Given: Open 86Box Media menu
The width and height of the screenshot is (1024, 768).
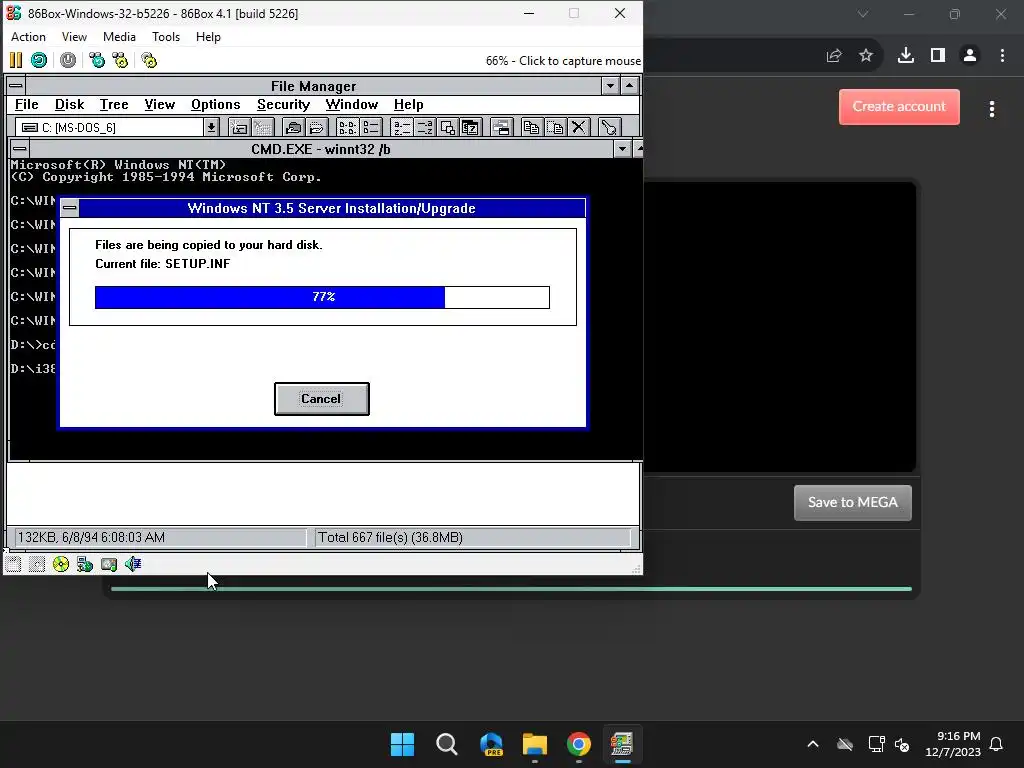Looking at the screenshot, I should tap(120, 37).
